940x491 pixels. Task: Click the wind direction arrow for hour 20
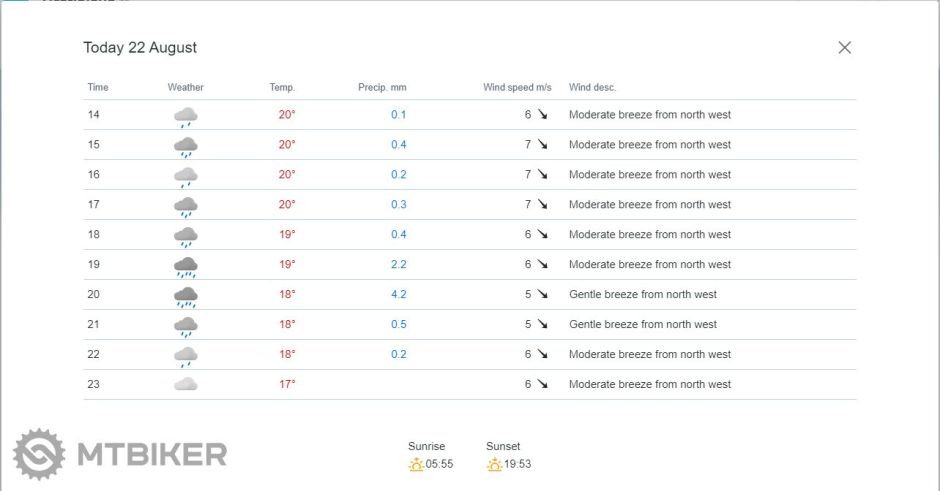click(x=543, y=295)
